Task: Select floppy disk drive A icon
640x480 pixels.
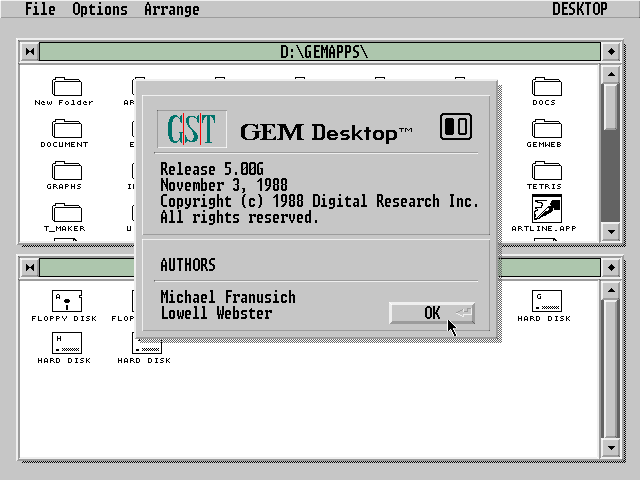Action: pyautogui.click(x=67, y=301)
